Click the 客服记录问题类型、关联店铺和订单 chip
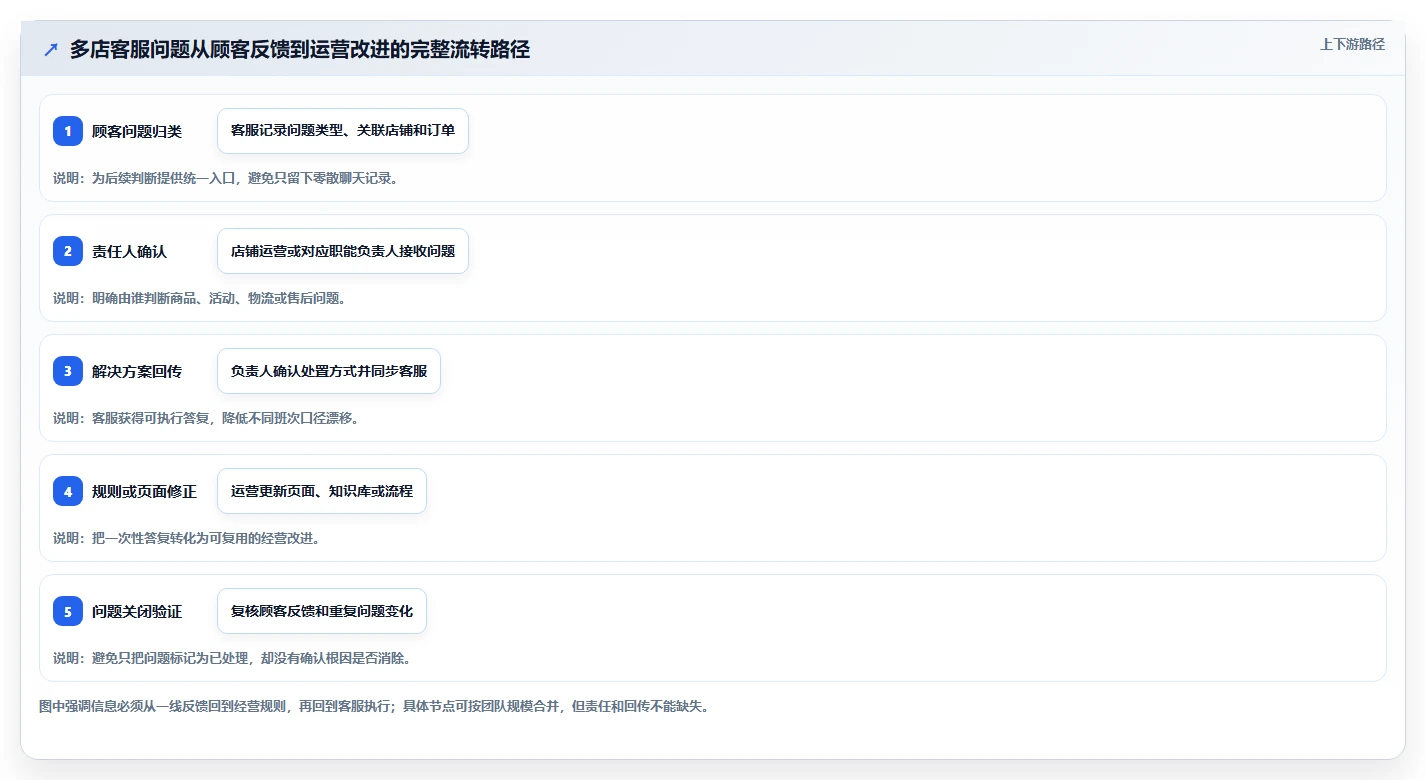This screenshot has height=780, width=1426. 343,131
